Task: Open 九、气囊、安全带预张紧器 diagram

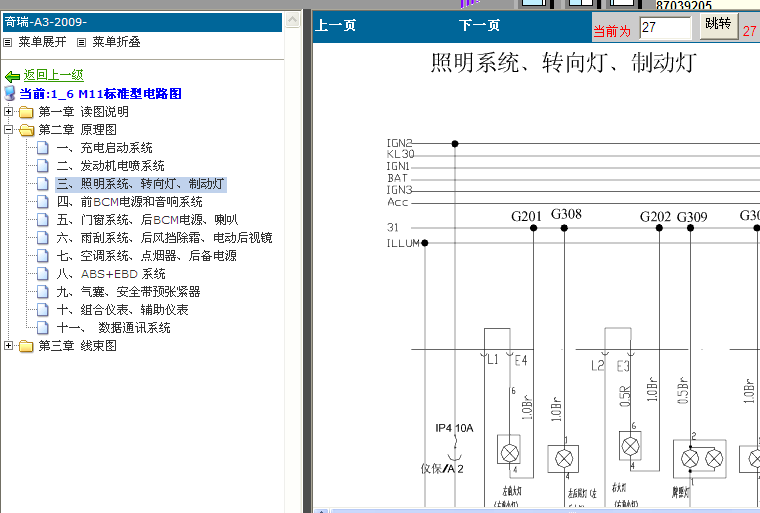Action: coord(128,292)
